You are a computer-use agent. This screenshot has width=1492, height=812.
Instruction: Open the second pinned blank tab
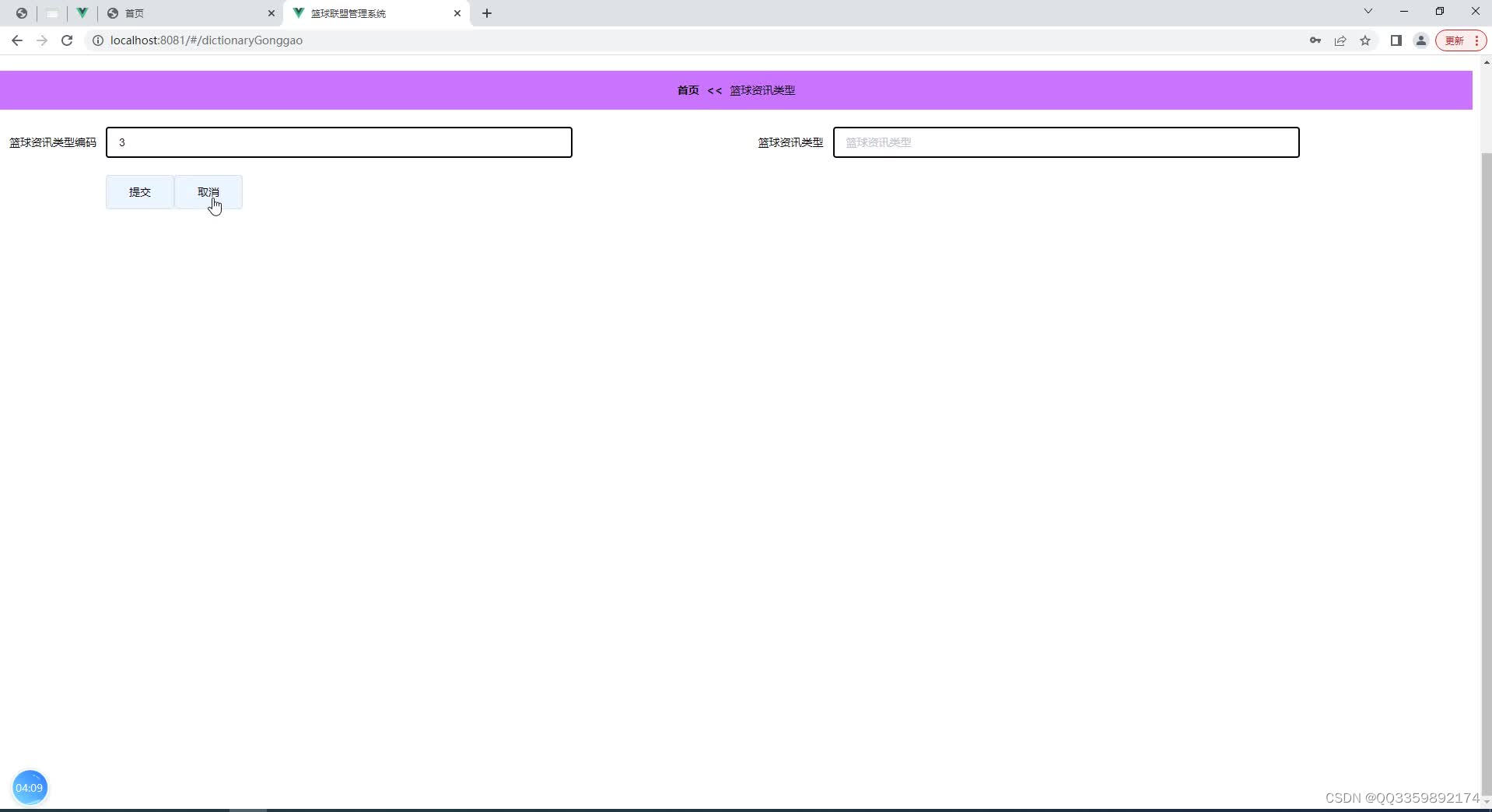[52, 13]
